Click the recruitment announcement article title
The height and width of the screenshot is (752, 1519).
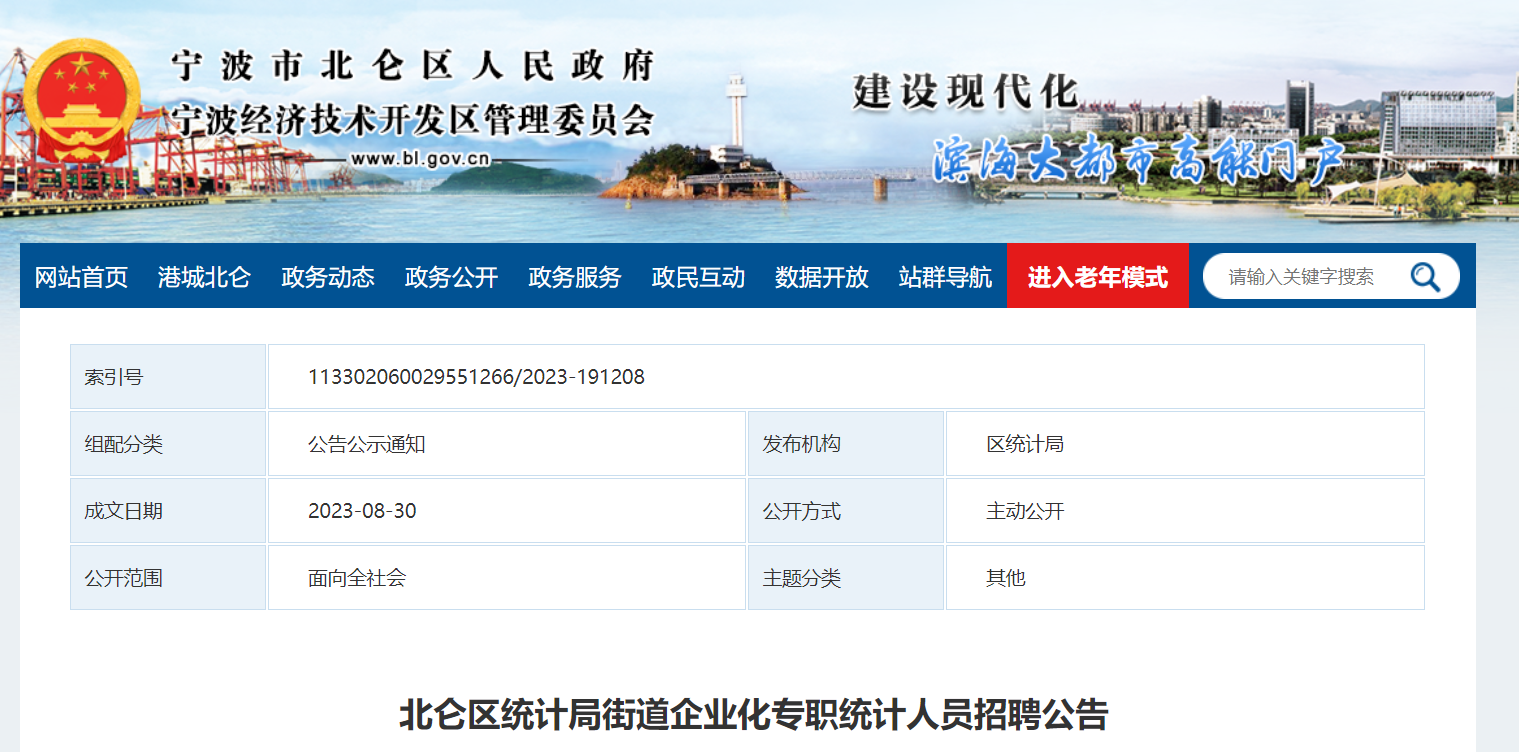[754, 715]
